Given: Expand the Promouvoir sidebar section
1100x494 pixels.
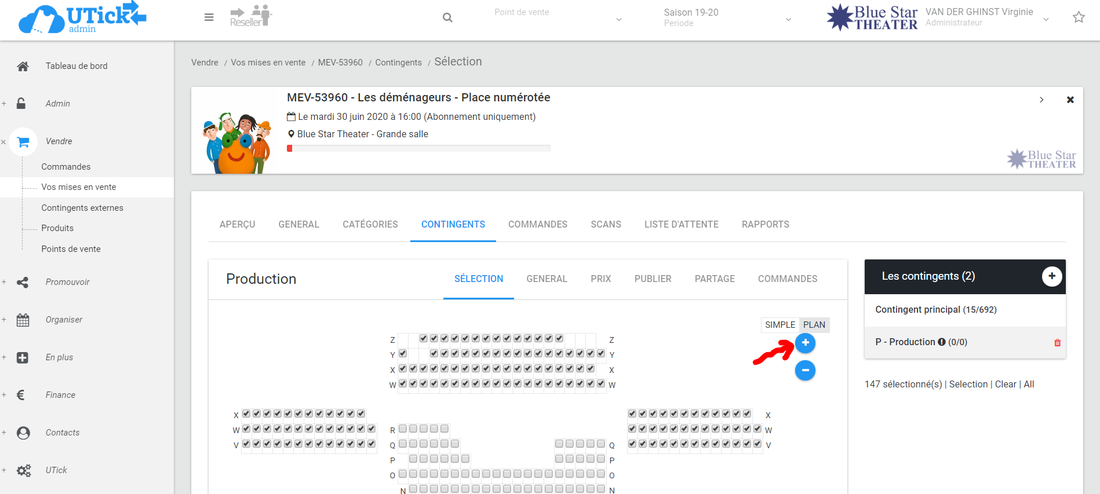Looking at the screenshot, I should click(x=67, y=282).
